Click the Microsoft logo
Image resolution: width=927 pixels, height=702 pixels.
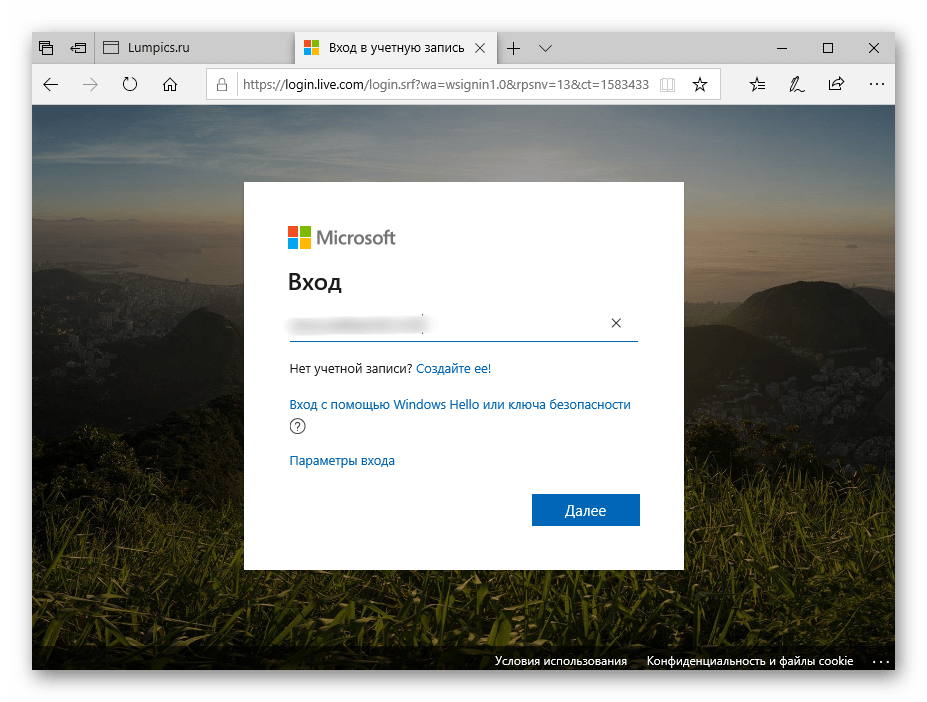tap(342, 238)
